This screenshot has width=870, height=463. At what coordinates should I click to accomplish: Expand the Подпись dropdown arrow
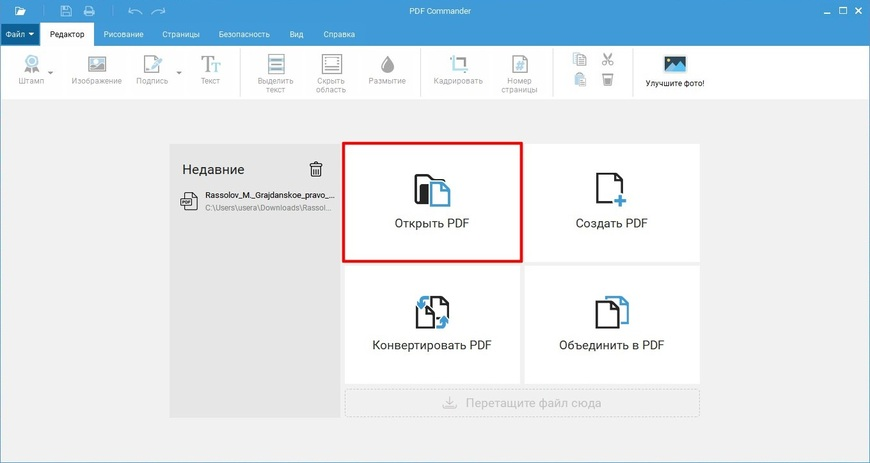point(179,73)
